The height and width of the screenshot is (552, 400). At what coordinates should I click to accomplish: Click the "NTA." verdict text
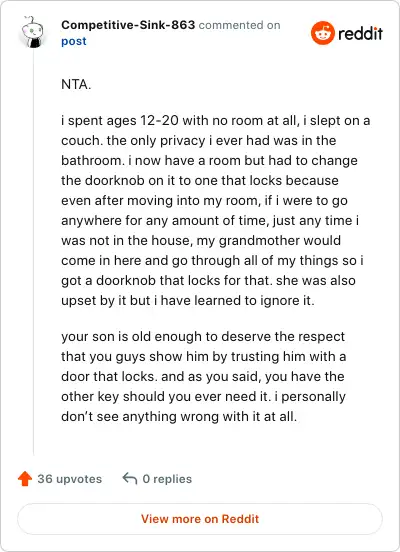tap(76, 84)
